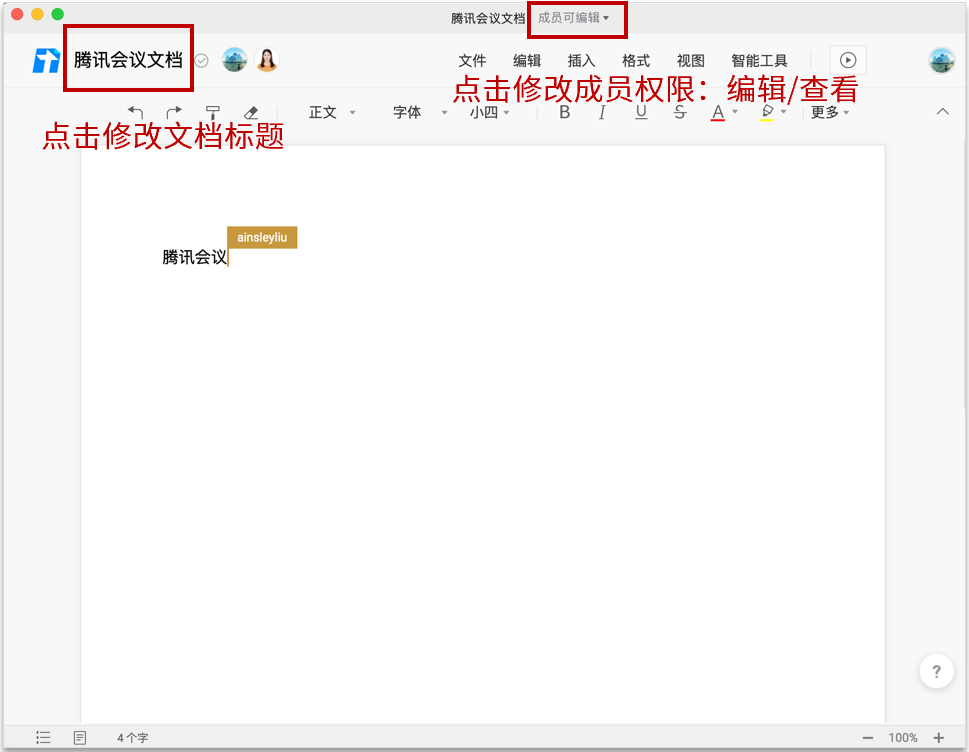This screenshot has height=752, width=969.
Task: Click the play presentation icon
Action: pos(848,60)
